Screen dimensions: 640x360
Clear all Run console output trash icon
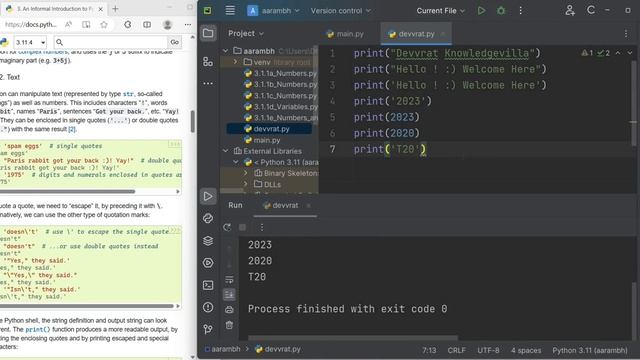tap(229, 325)
